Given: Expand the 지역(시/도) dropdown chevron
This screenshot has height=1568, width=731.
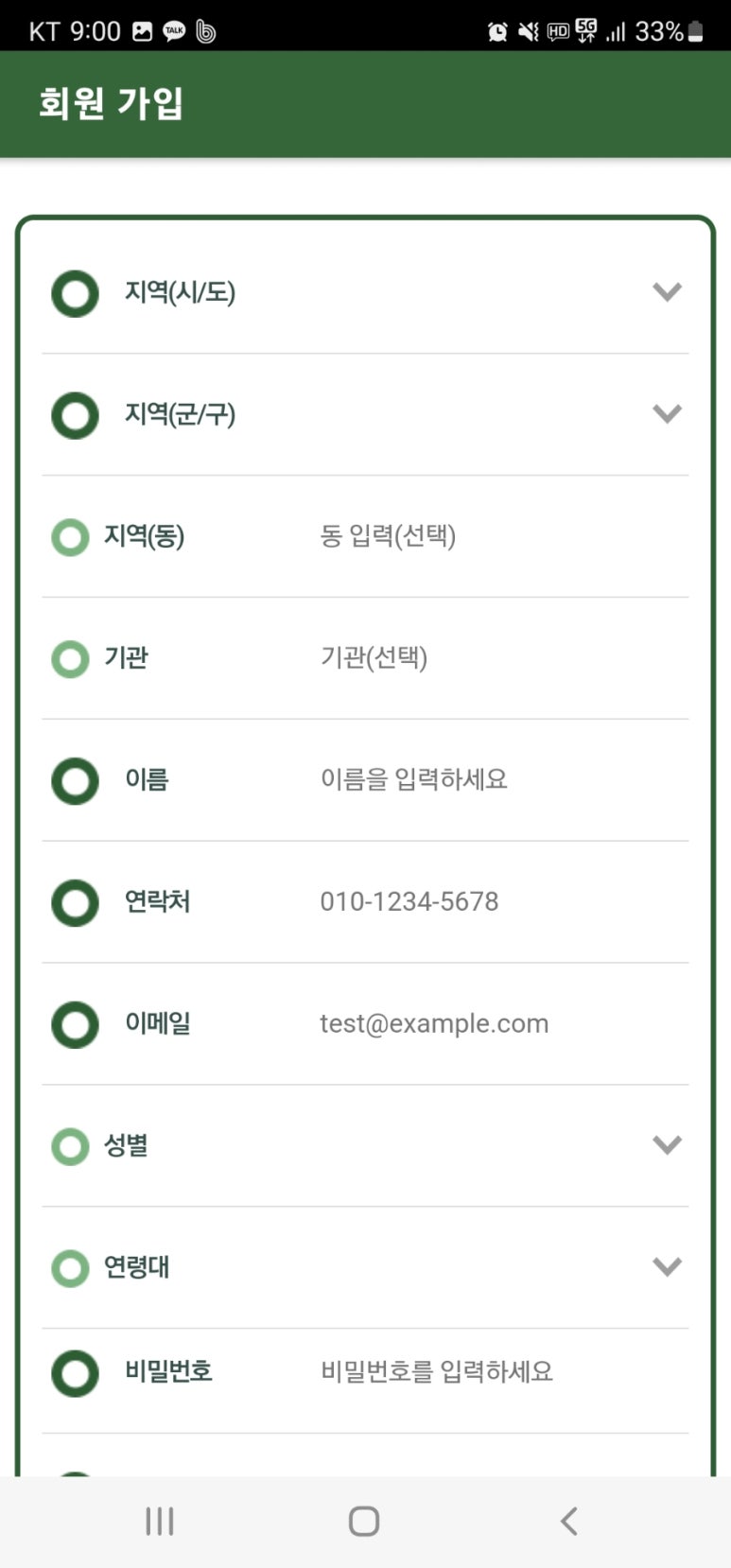Looking at the screenshot, I should tap(667, 292).
